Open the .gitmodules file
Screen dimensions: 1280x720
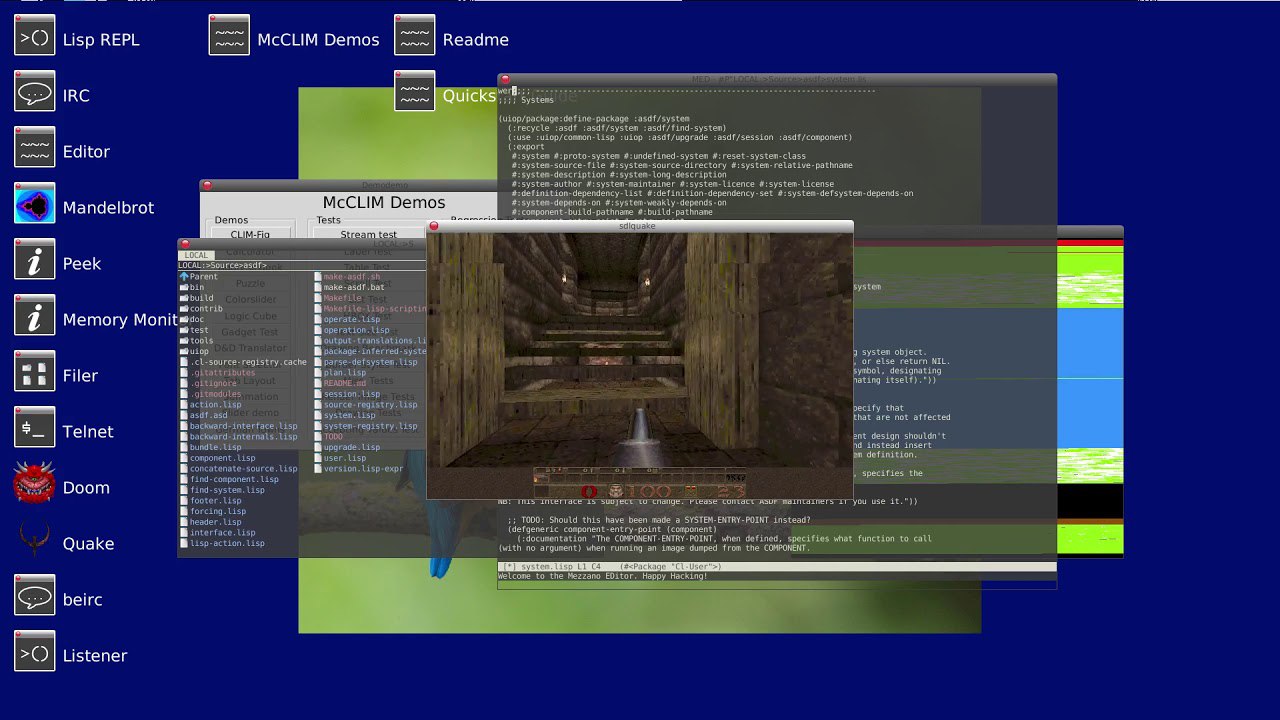(x=211, y=394)
